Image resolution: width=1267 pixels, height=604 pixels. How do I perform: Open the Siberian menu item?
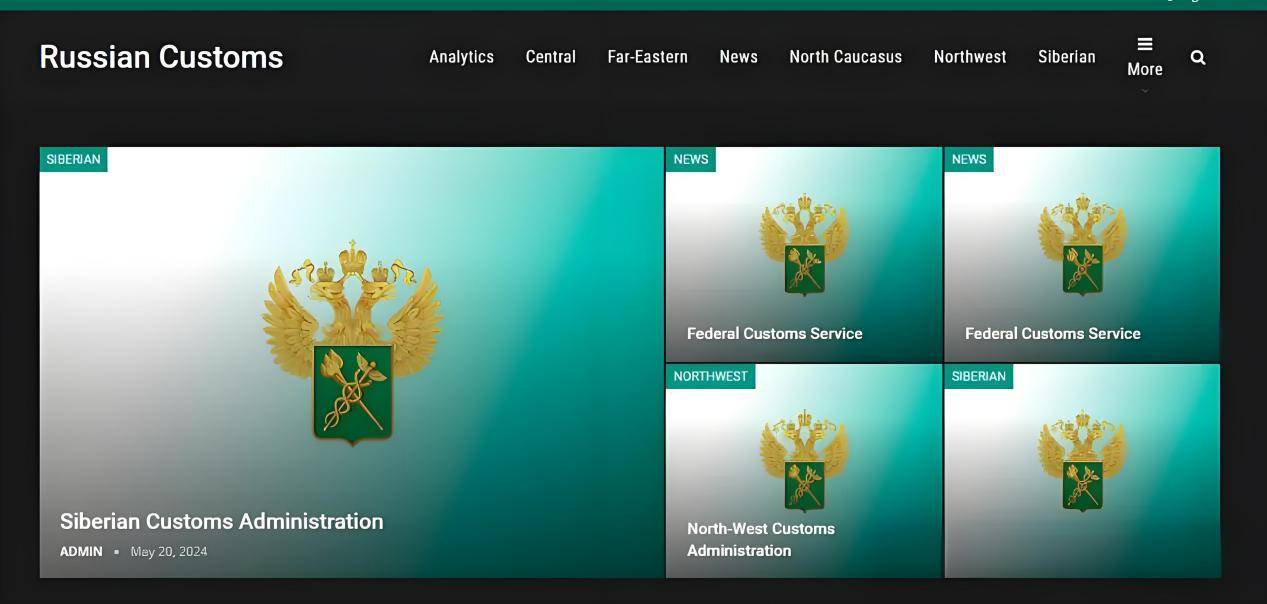[x=1067, y=57]
